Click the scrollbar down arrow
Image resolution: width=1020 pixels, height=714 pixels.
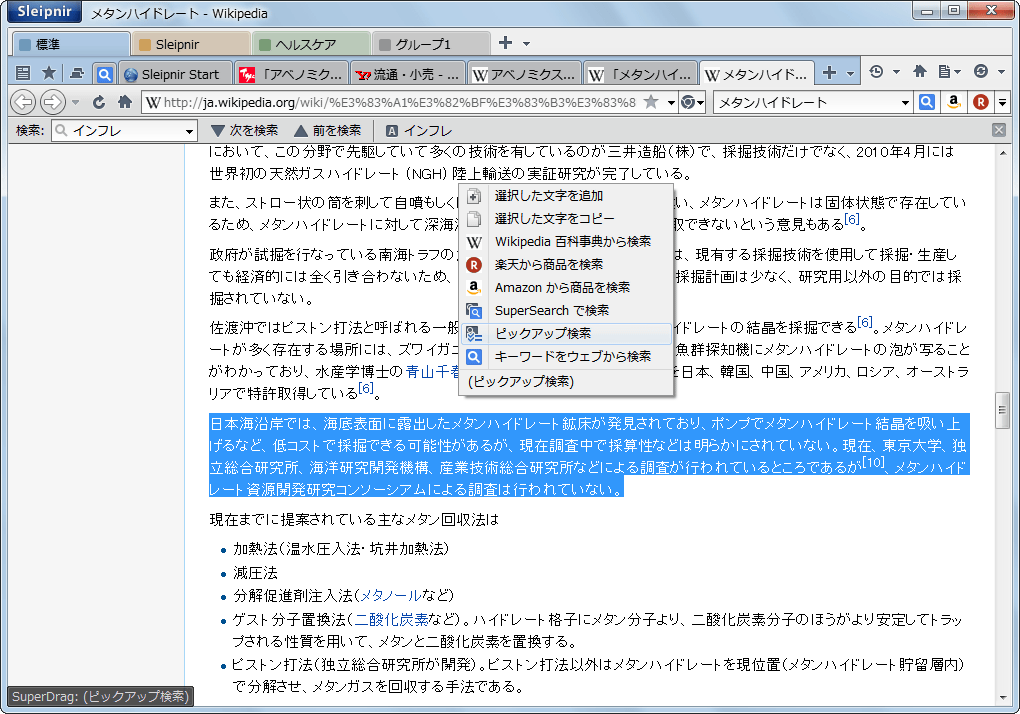(1002, 698)
